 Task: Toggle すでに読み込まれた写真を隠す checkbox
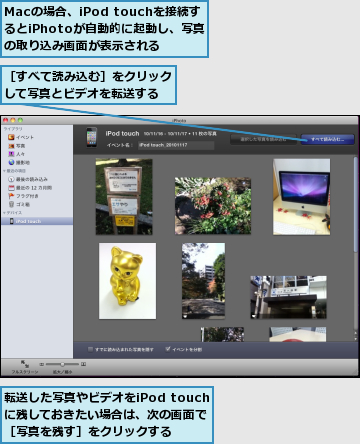(90, 349)
